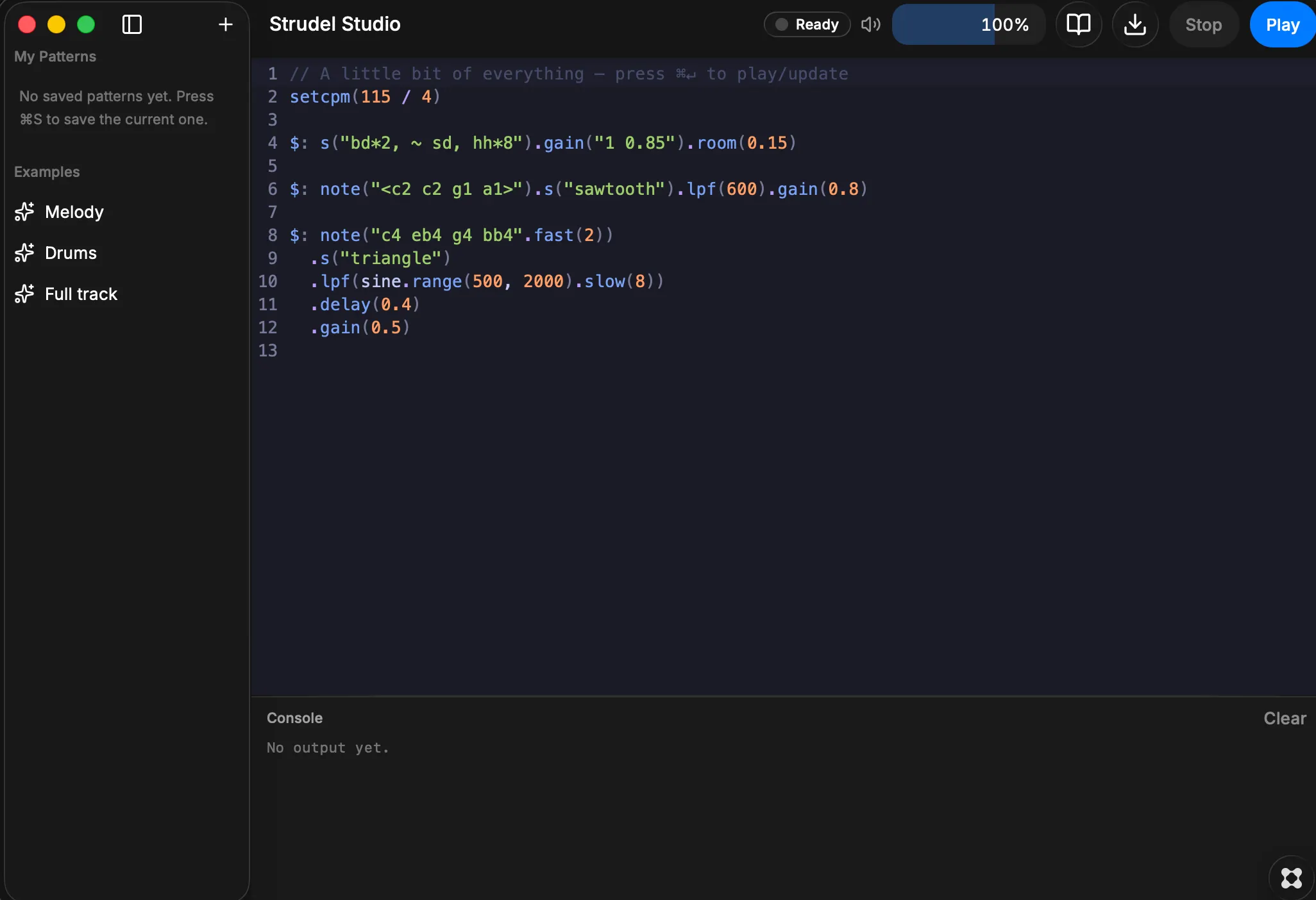Click the .s("triangle") line
Image resolution: width=1316 pixels, height=900 pixels.
click(x=380, y=258)
